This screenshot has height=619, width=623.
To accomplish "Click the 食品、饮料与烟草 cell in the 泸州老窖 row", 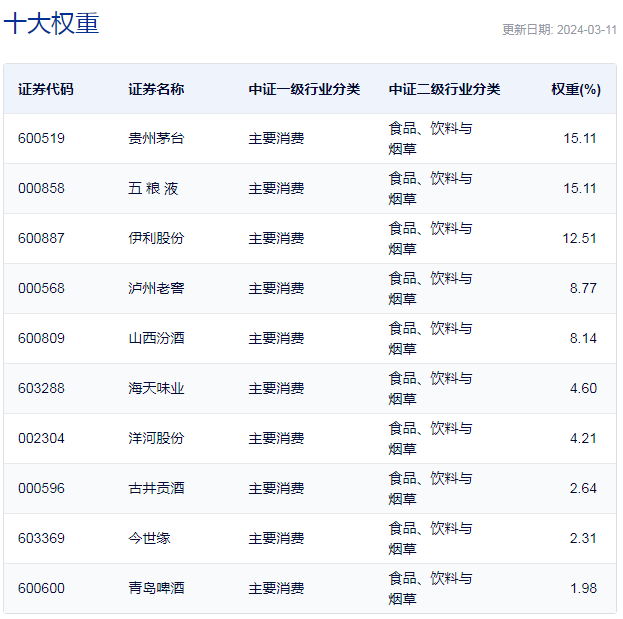I will click(x=430, y=288).
